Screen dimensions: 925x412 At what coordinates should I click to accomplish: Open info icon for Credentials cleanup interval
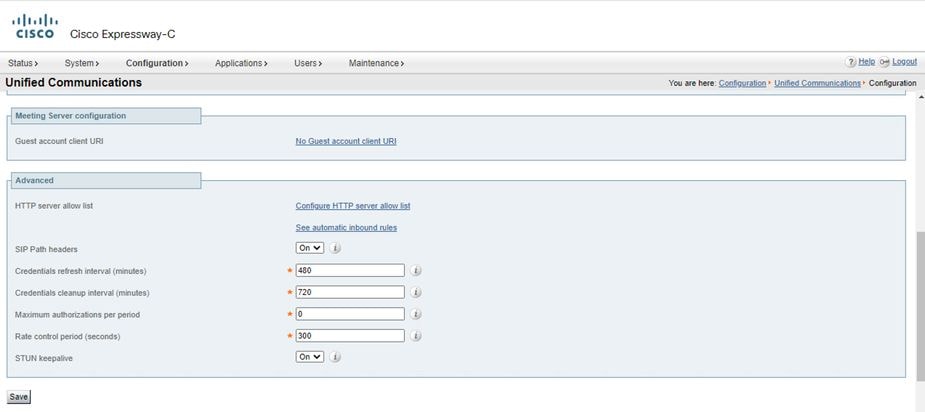(416, 292)
